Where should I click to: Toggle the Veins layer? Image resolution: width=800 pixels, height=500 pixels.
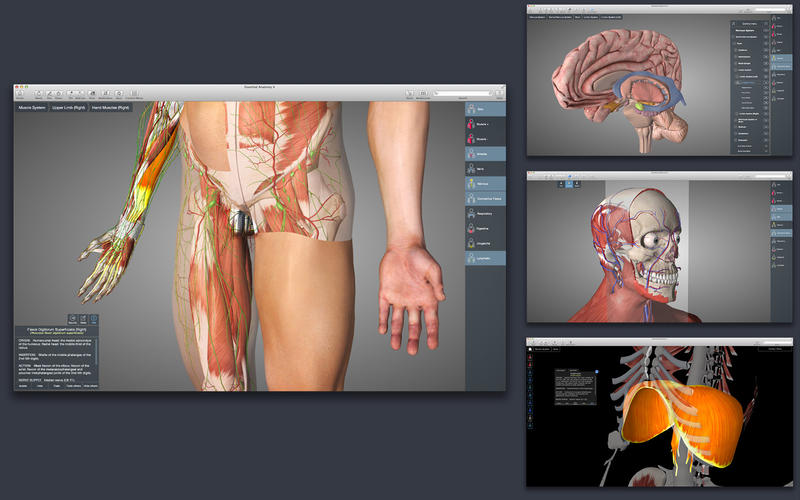(x=485, y=168)
